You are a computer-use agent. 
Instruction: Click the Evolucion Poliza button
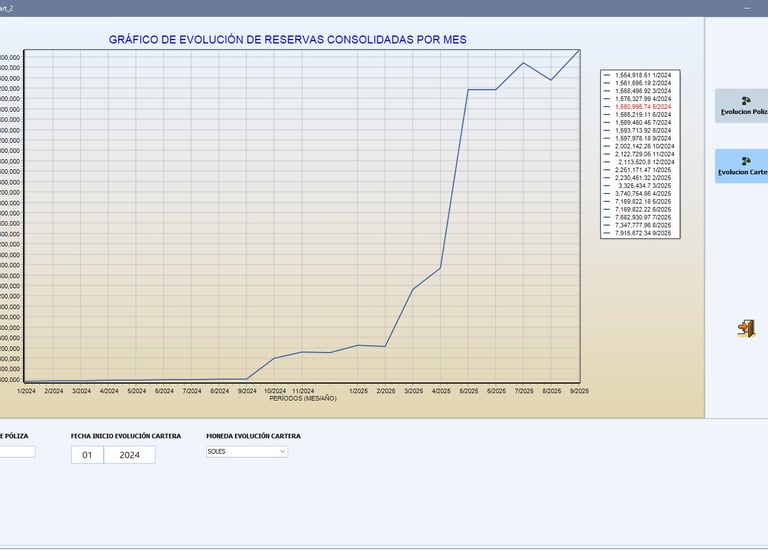pos(741,106)
